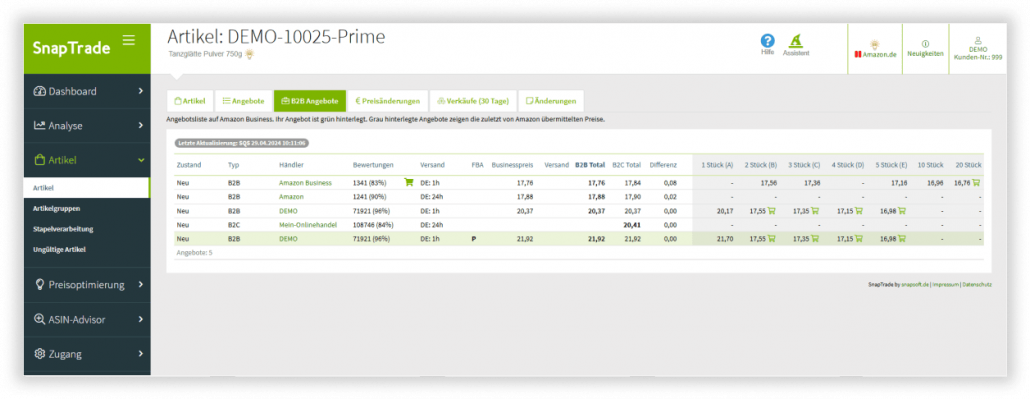This screenshot has height=399, width=1030.
Task: Switch to the Preisänderungen tab
Action: point(388,101)
